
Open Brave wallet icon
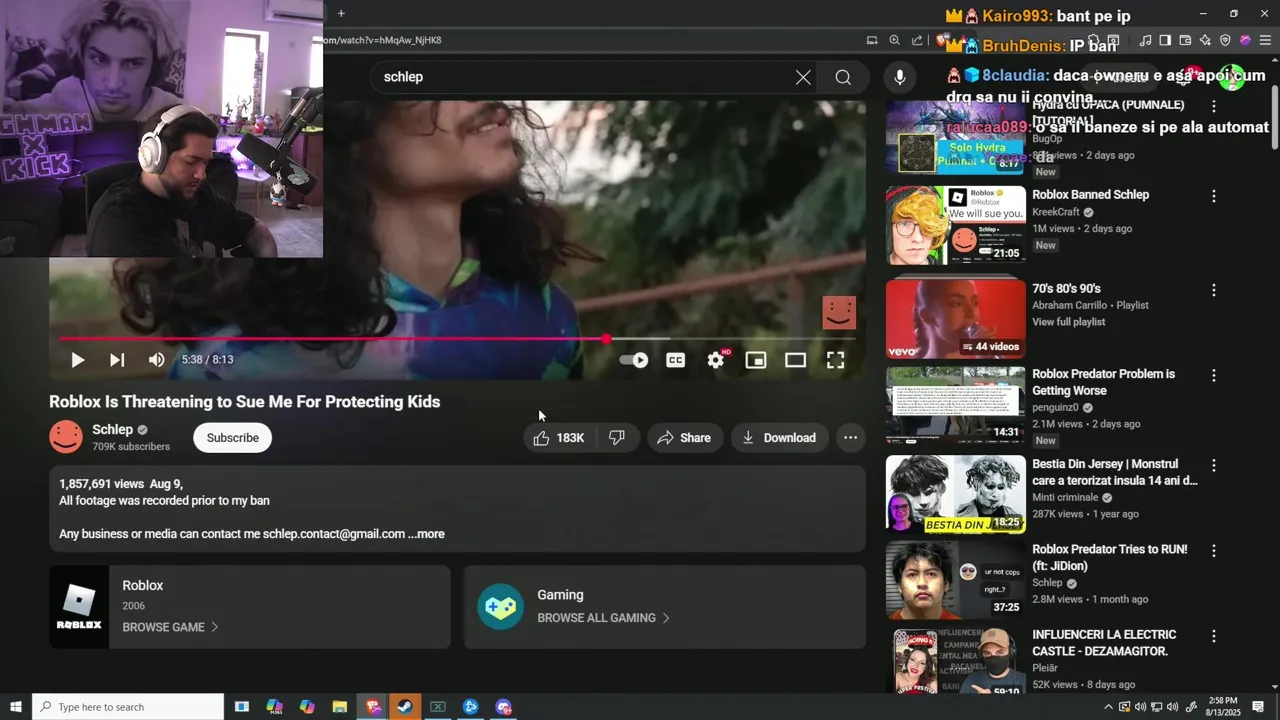(1185, 40)
